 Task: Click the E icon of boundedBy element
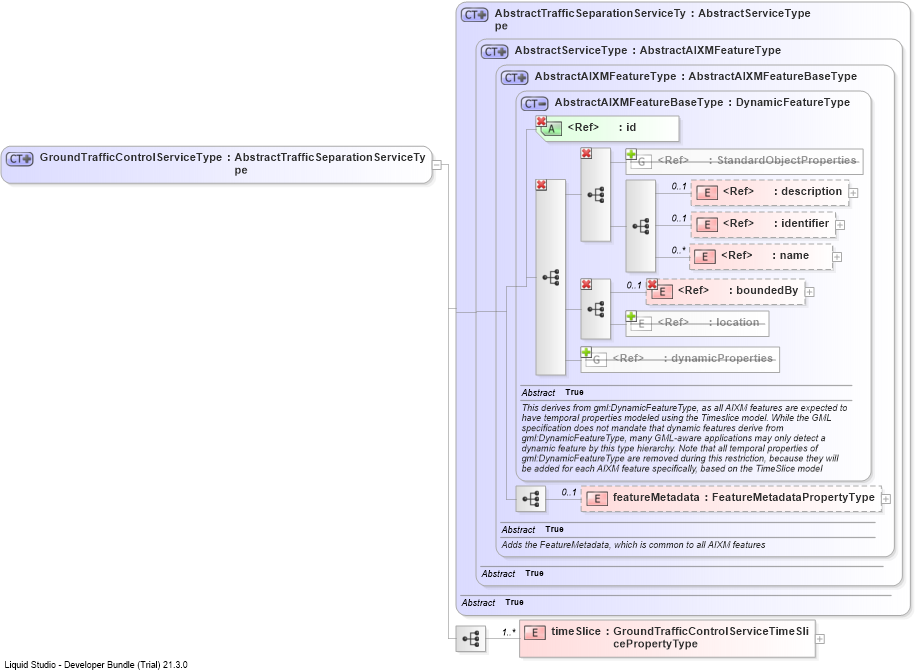pyautogui.click(x=662, y=292)
